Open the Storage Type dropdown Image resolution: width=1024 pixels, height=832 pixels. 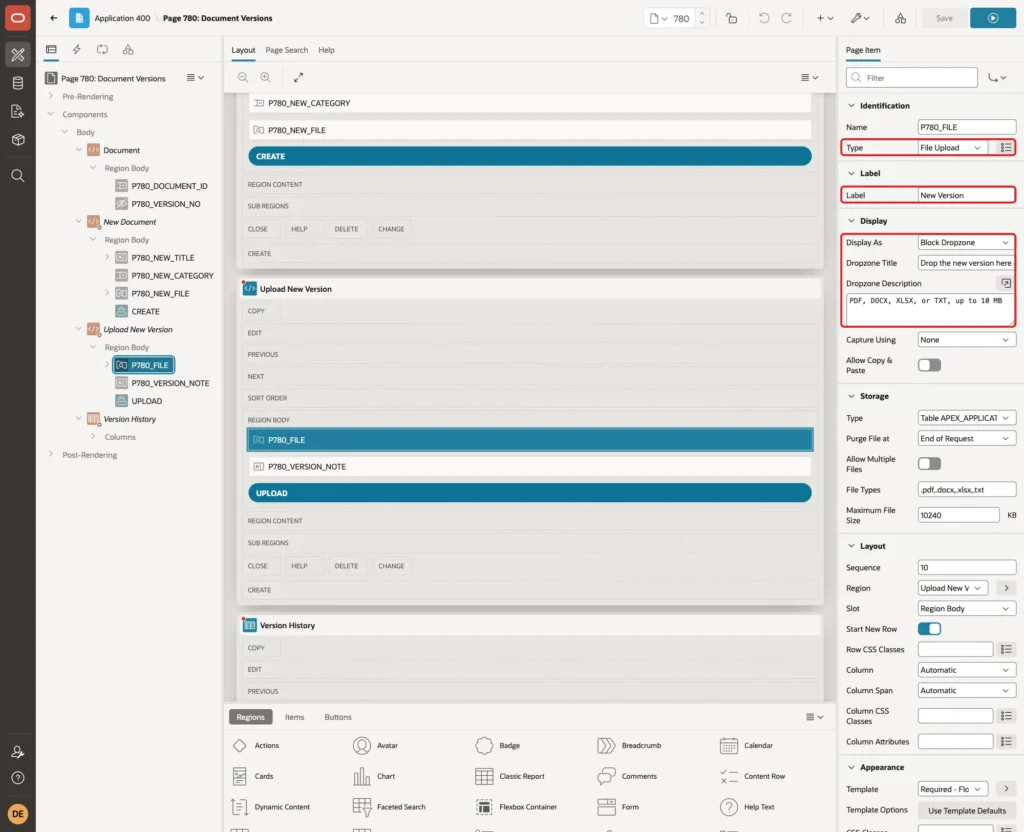point(967,418)
